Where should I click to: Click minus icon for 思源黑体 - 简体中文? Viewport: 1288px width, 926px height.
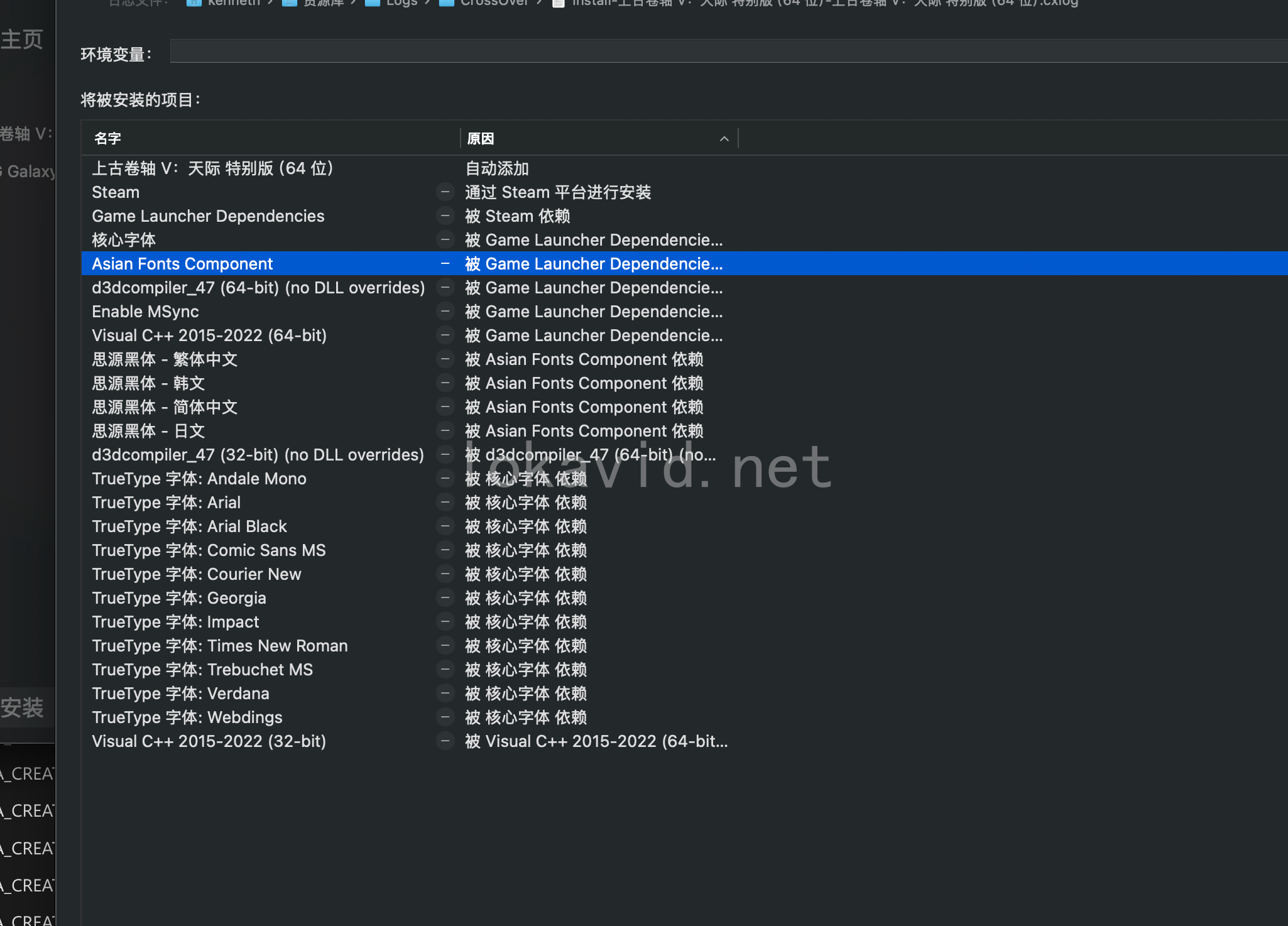click(445, 406)
